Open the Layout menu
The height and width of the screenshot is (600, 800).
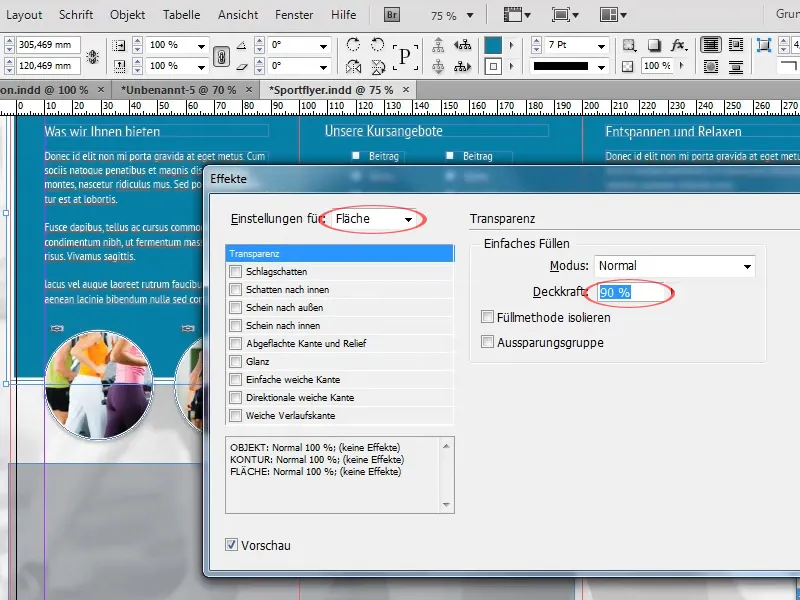coord(24,15)
